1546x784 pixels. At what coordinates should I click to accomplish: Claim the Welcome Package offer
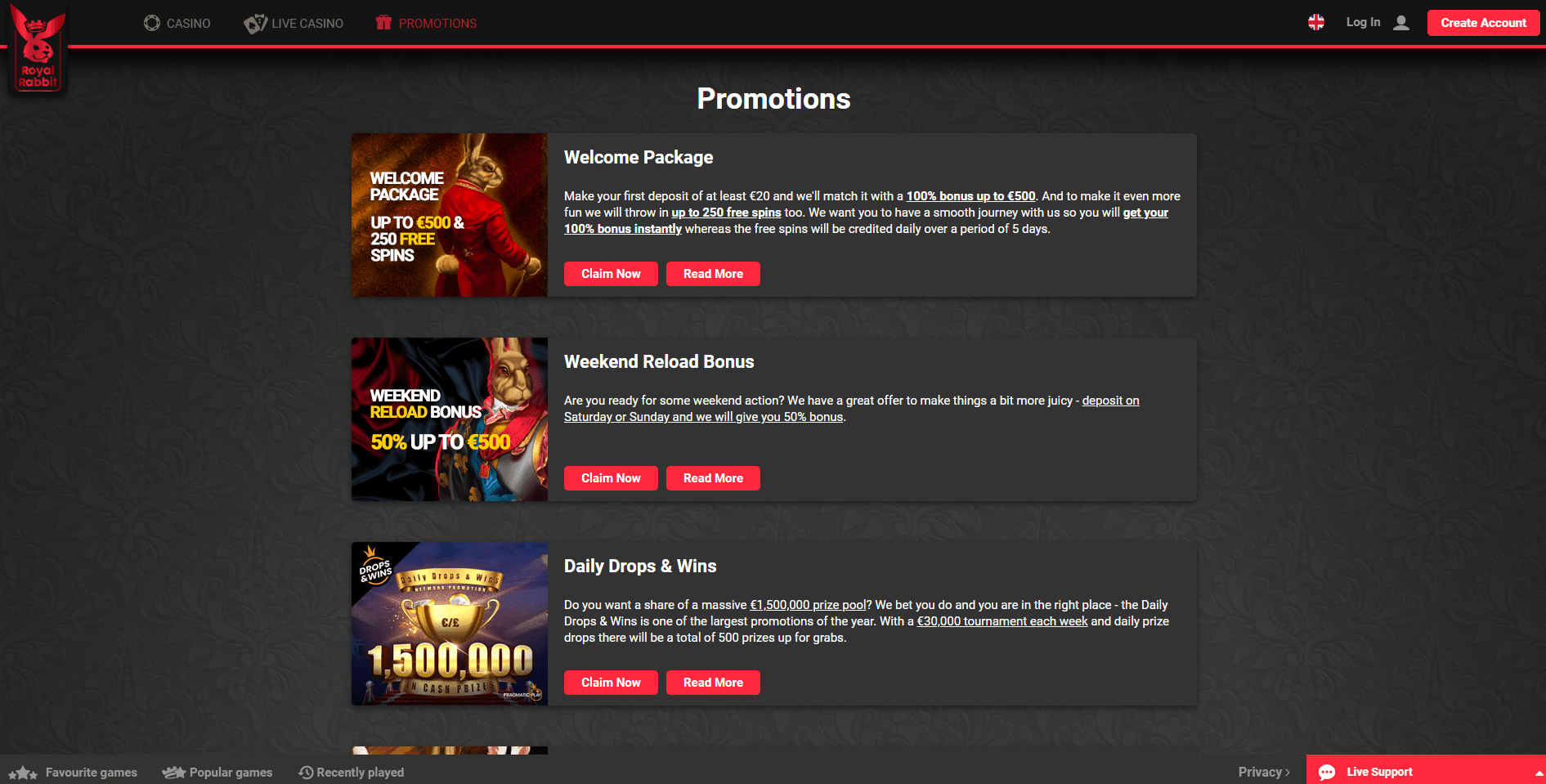tap(611, 274)
